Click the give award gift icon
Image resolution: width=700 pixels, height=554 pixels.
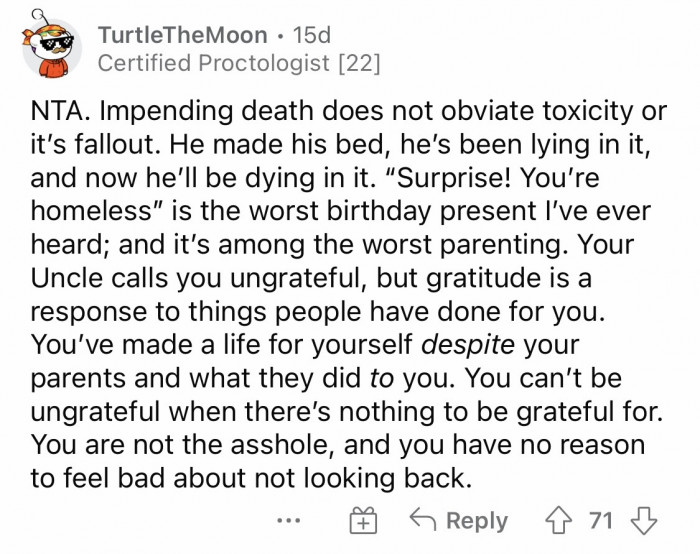click(364, 522)
